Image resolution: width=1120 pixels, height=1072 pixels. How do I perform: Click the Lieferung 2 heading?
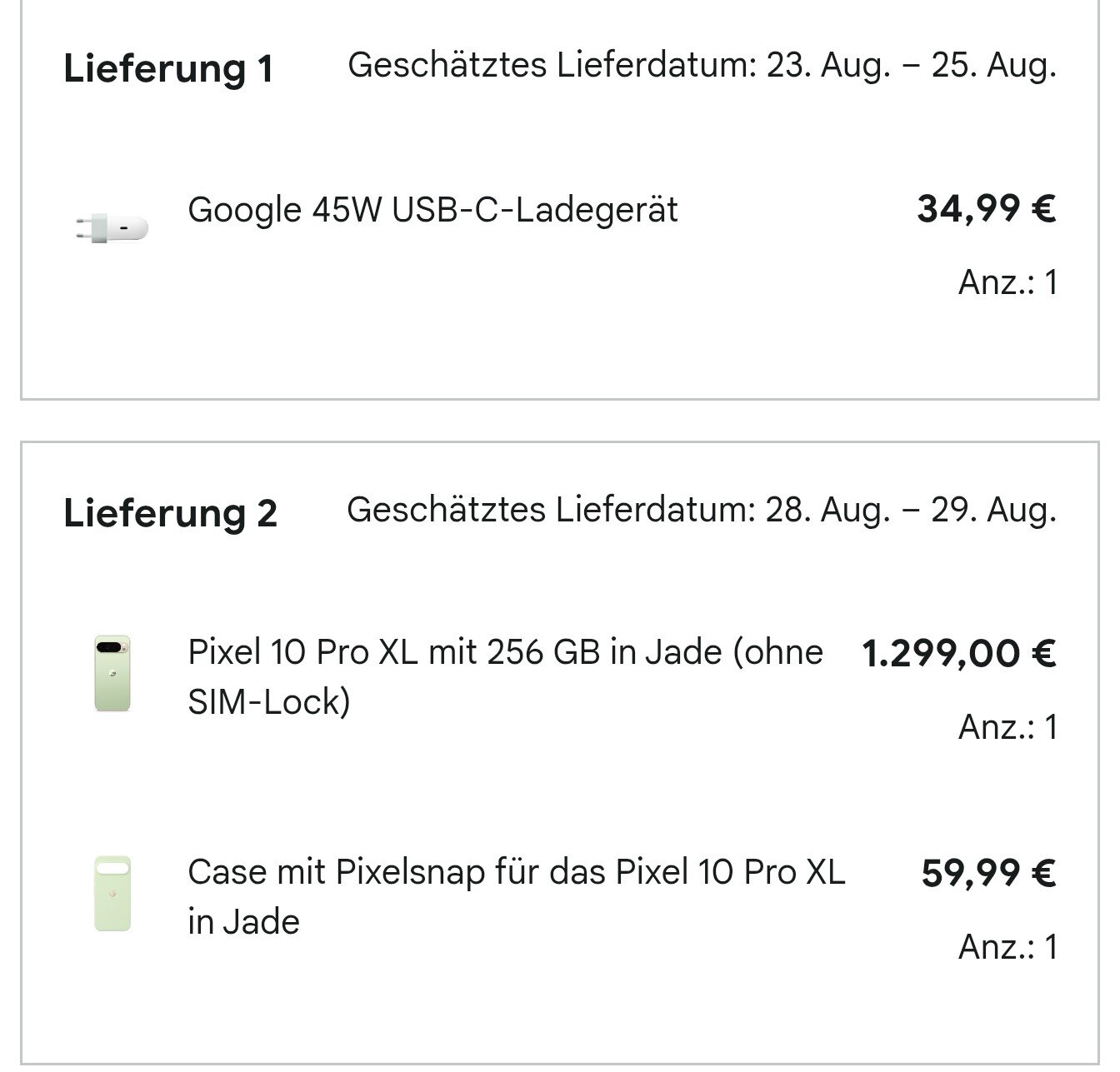(170, 513)
